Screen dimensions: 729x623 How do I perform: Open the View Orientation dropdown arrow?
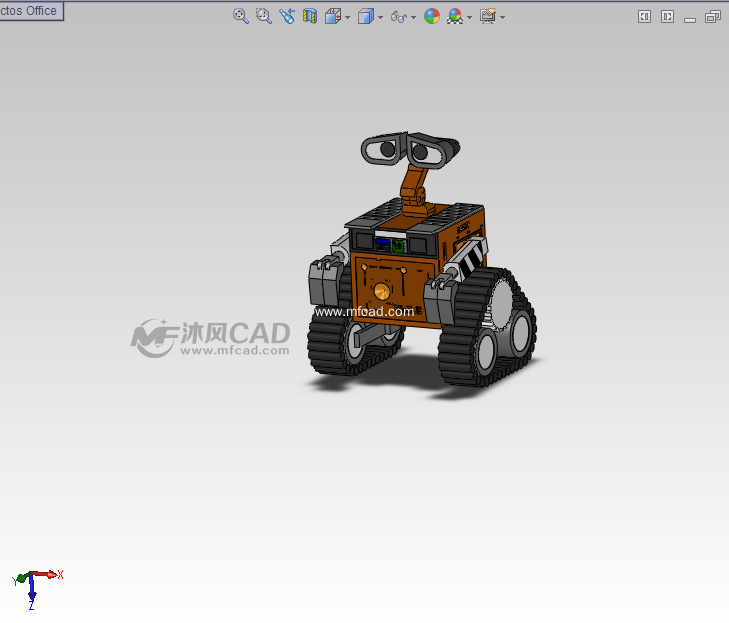pos(348,18)
